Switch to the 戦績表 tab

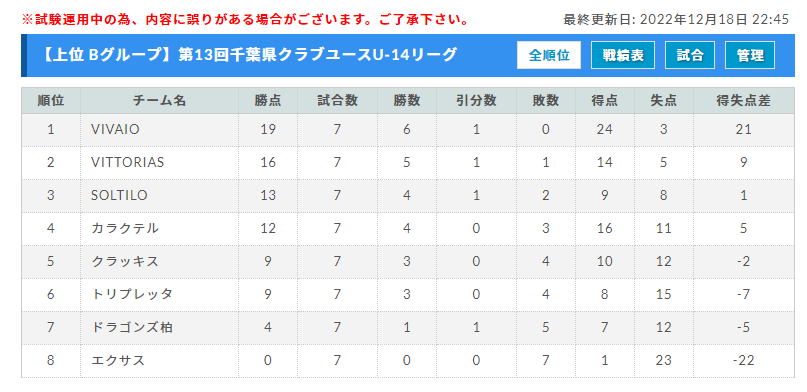(x=623, y=55)
